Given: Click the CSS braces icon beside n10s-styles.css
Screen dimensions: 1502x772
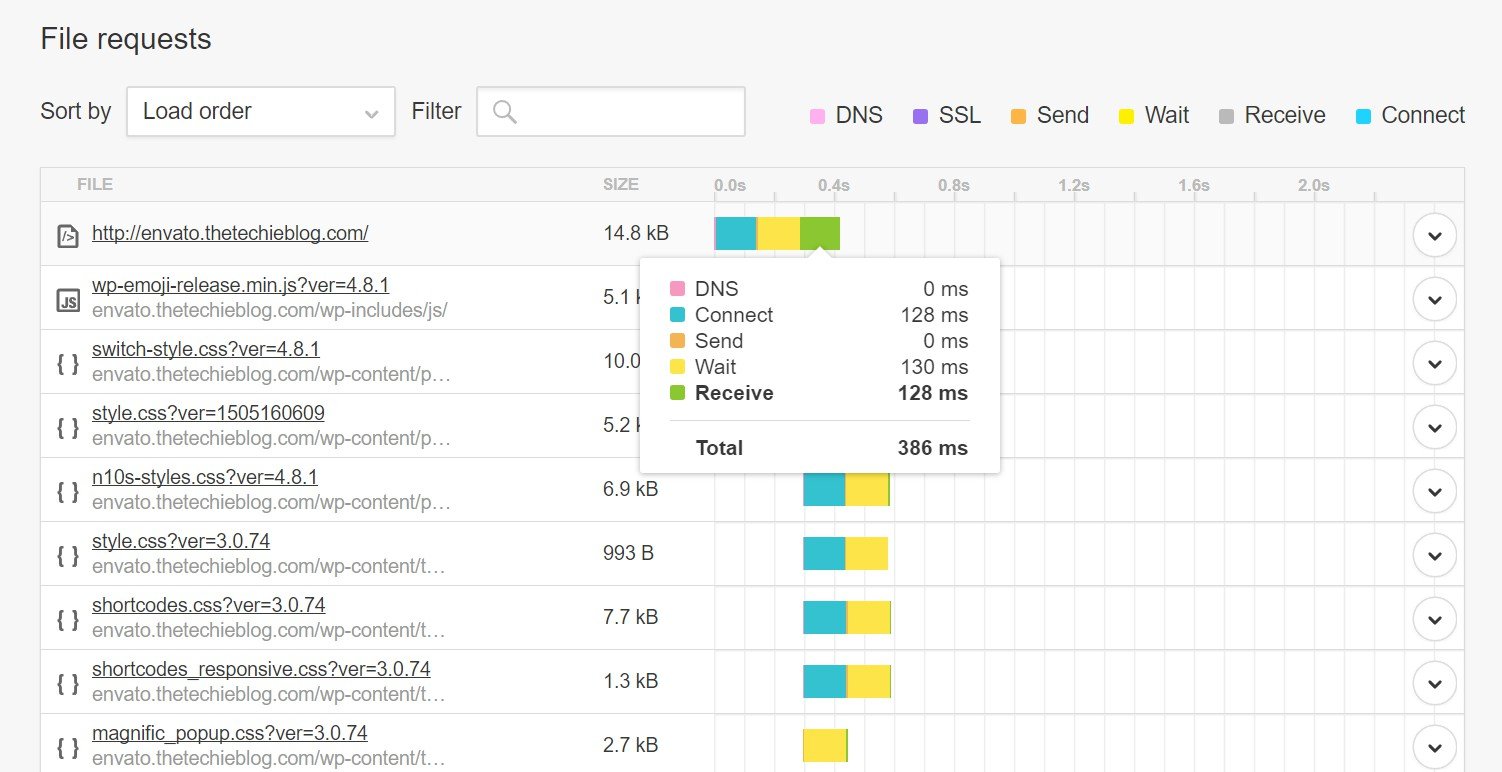Looking at the screenshot, I should click(x=67, y=491).
